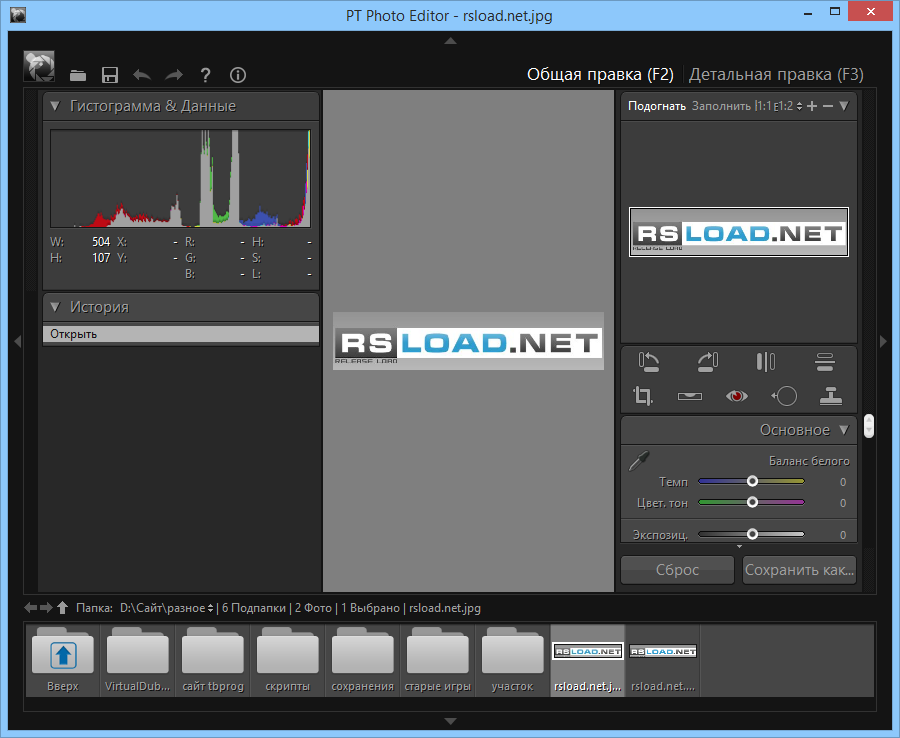This screenshot has height=738, width=900.
Task: Collapse the История panel
Action: pos(53,307)
